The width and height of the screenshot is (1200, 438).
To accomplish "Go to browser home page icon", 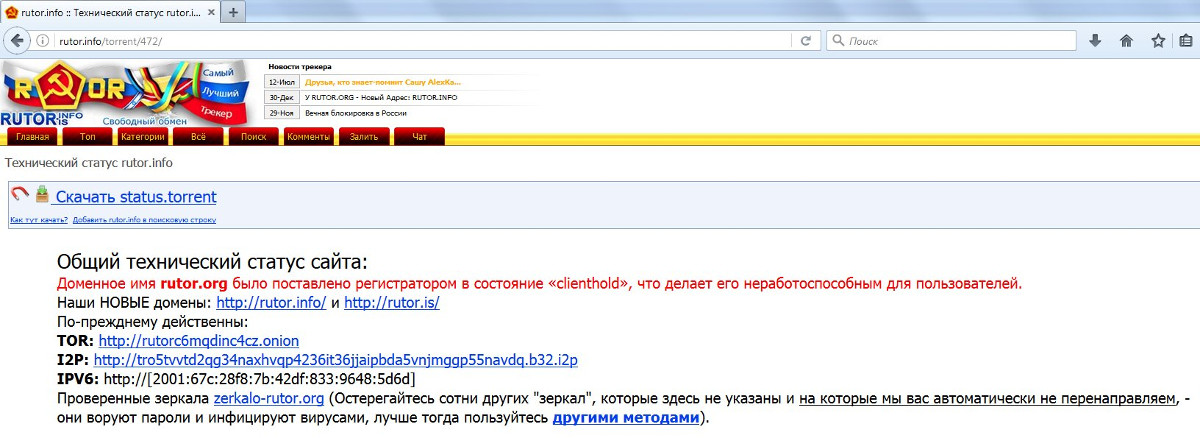I will tap(1126, 41).
